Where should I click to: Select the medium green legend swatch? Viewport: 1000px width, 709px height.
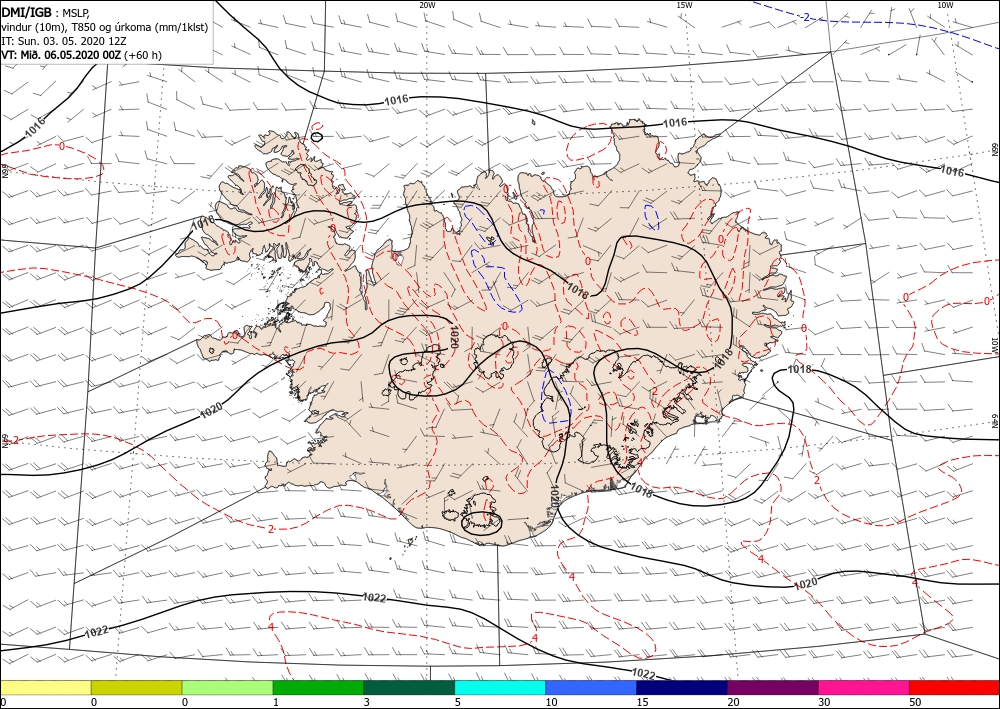click(x=318, y=687)
